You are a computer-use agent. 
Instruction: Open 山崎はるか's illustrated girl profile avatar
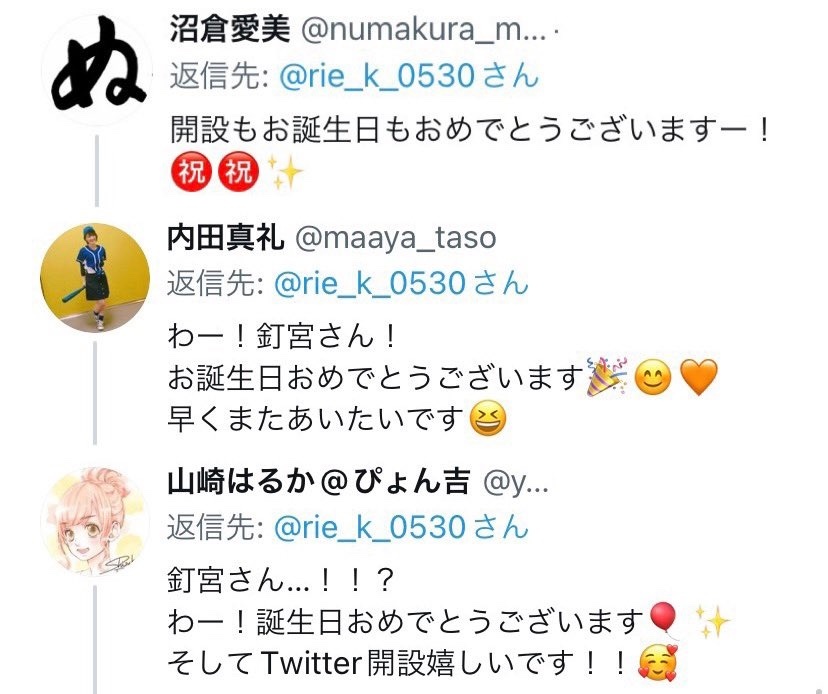coord(95,522)
